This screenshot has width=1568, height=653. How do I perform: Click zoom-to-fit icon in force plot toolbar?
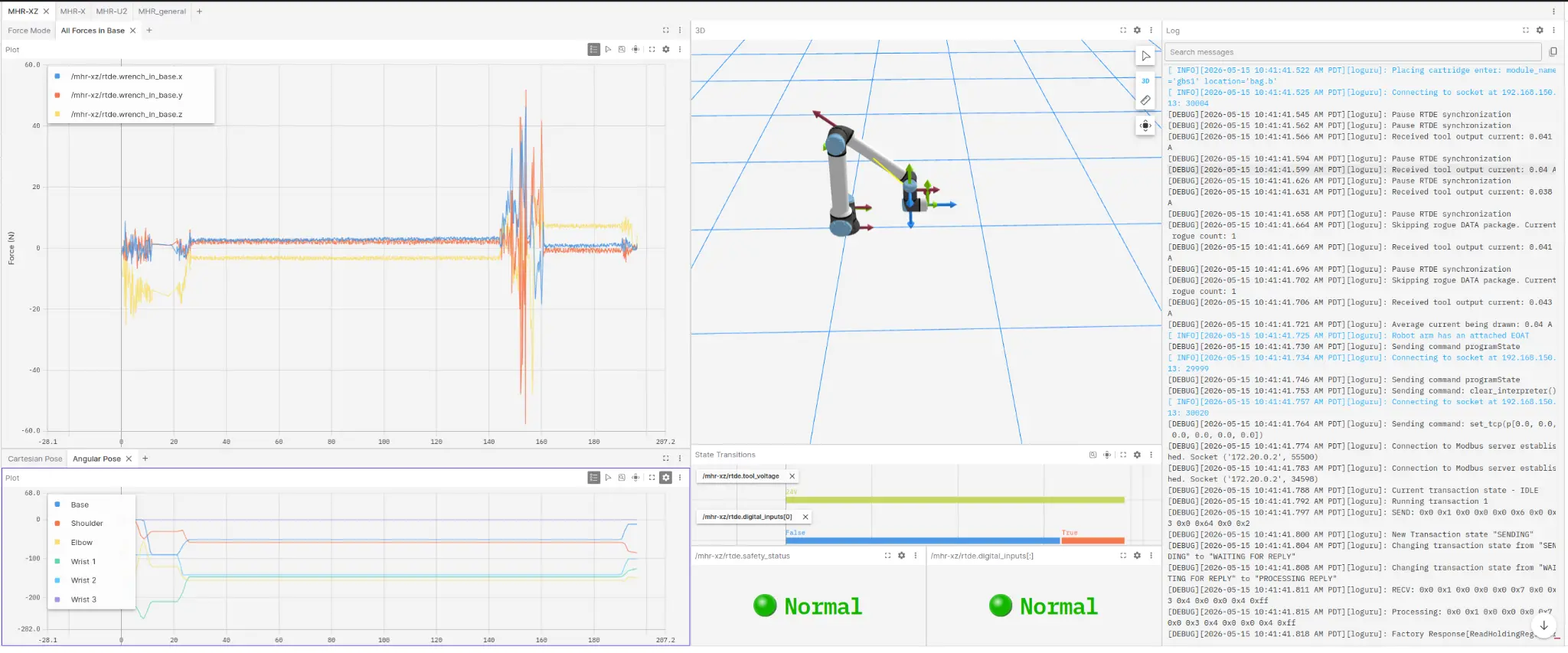(622, 49)
